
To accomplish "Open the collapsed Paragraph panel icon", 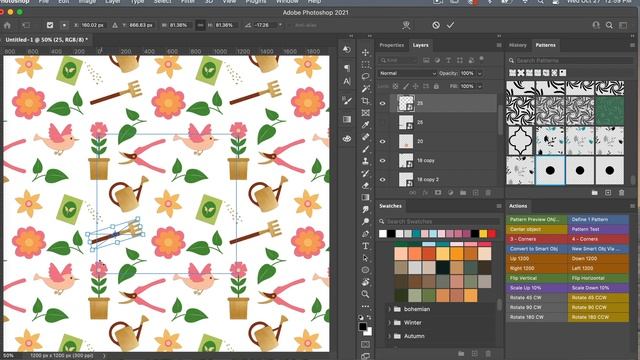I will pyautogui.click(x=347, y=68).
